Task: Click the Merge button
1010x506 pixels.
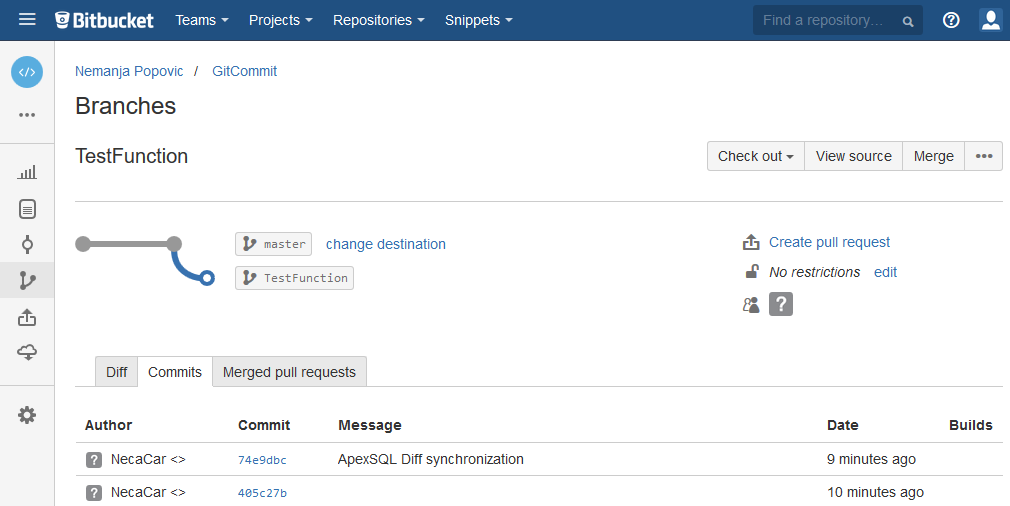Action: coord(933,156)
